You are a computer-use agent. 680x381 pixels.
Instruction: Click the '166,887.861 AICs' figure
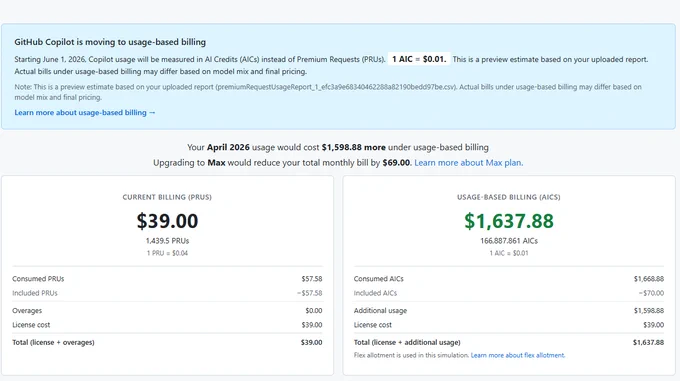coord(509,241)
